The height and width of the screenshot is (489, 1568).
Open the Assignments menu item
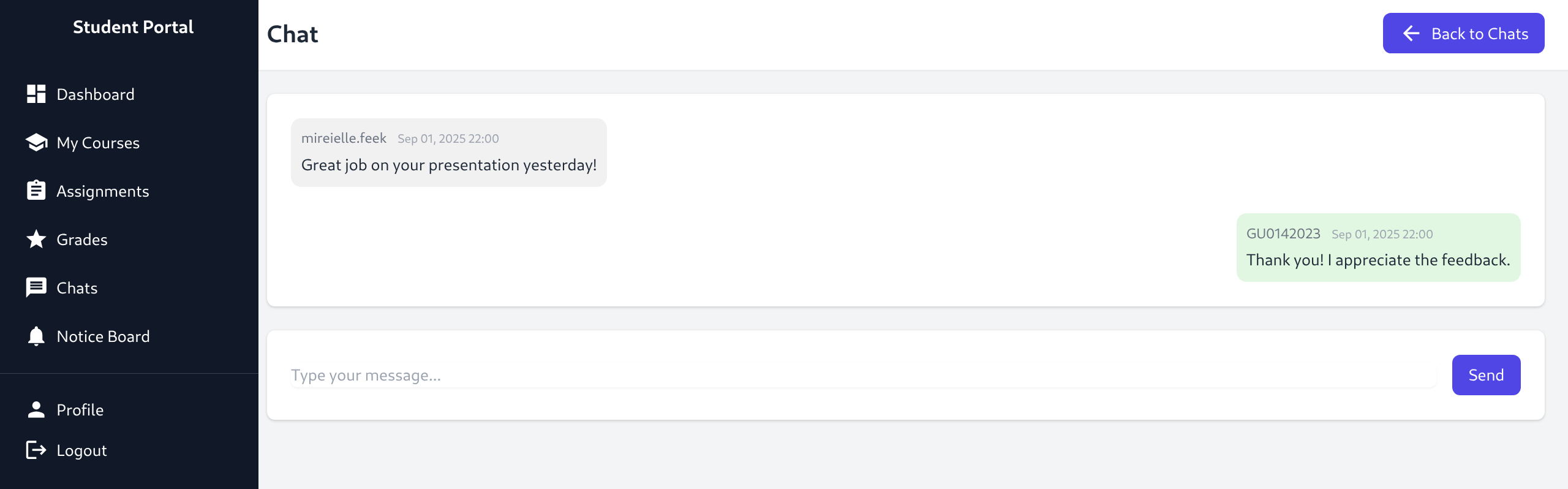pos(103,191)
